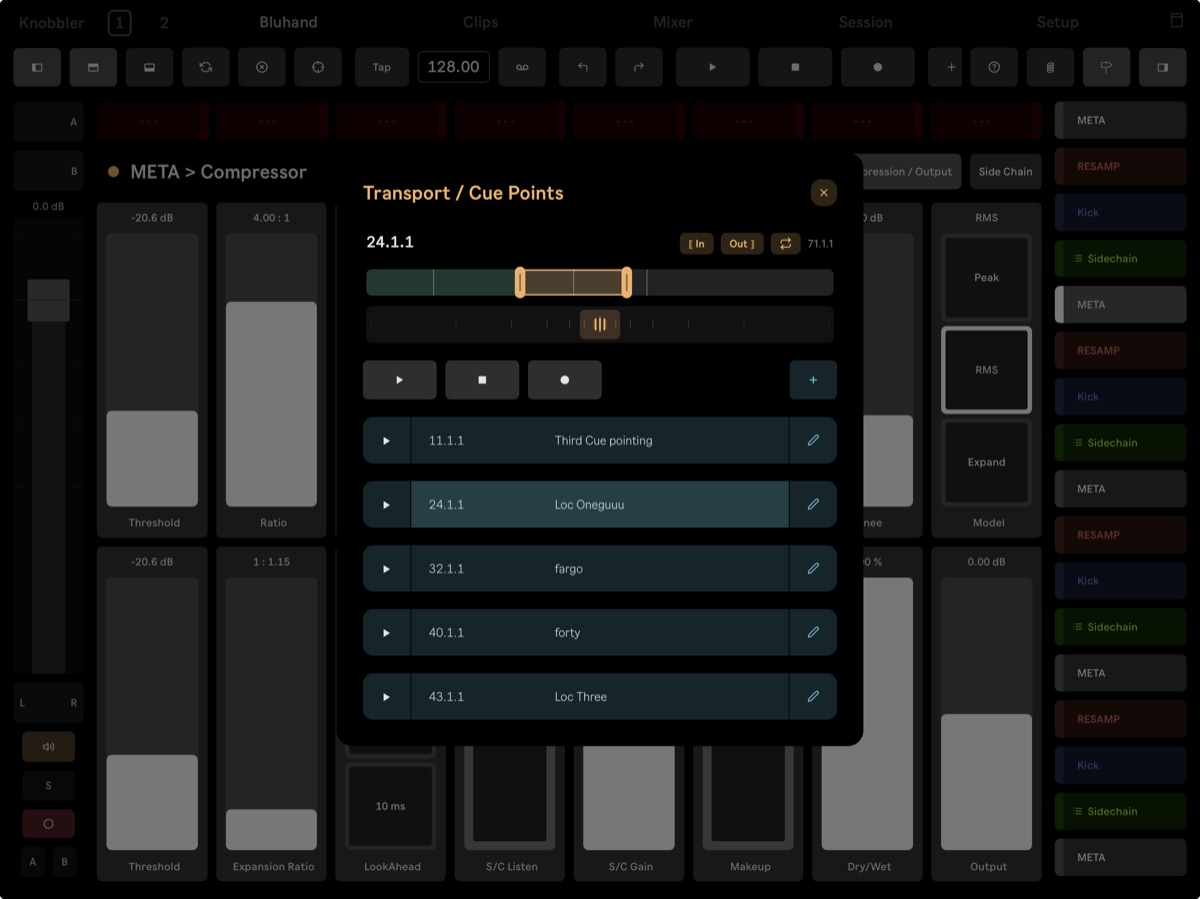Jump to the forty cue
The image size is (1200, 899).
coord(387,632)
